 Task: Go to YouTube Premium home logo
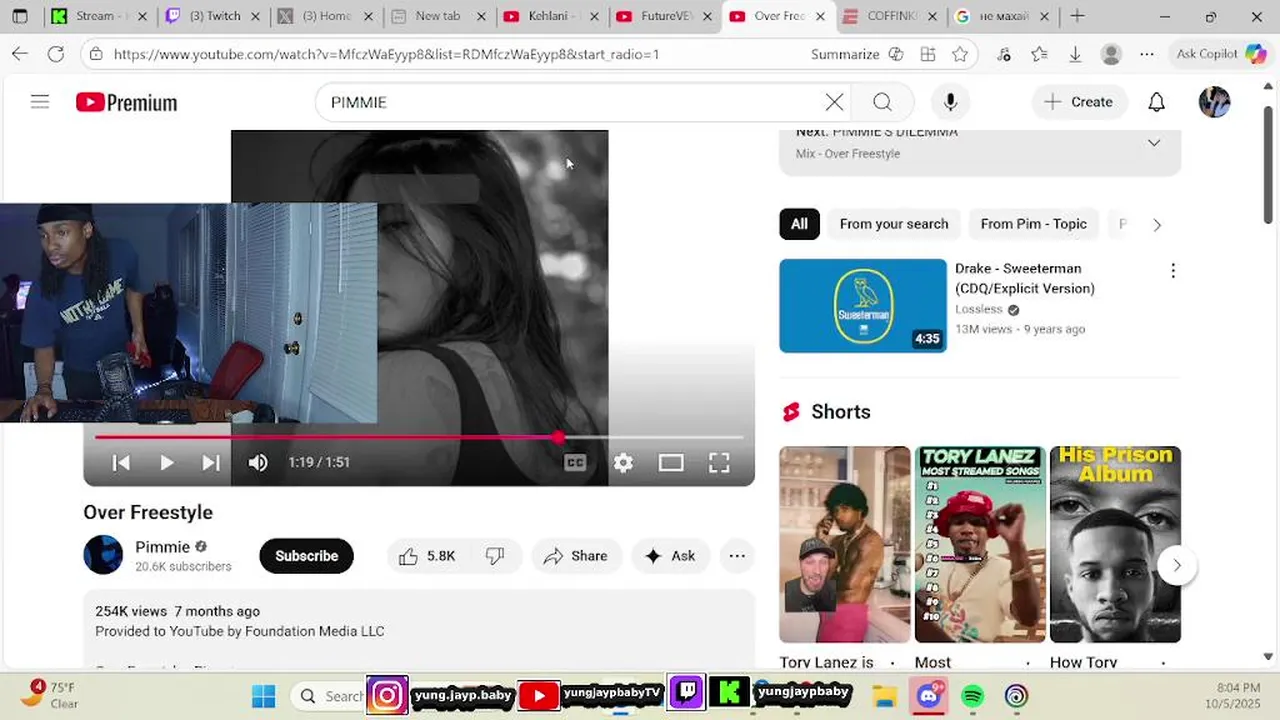coord(127,102)
